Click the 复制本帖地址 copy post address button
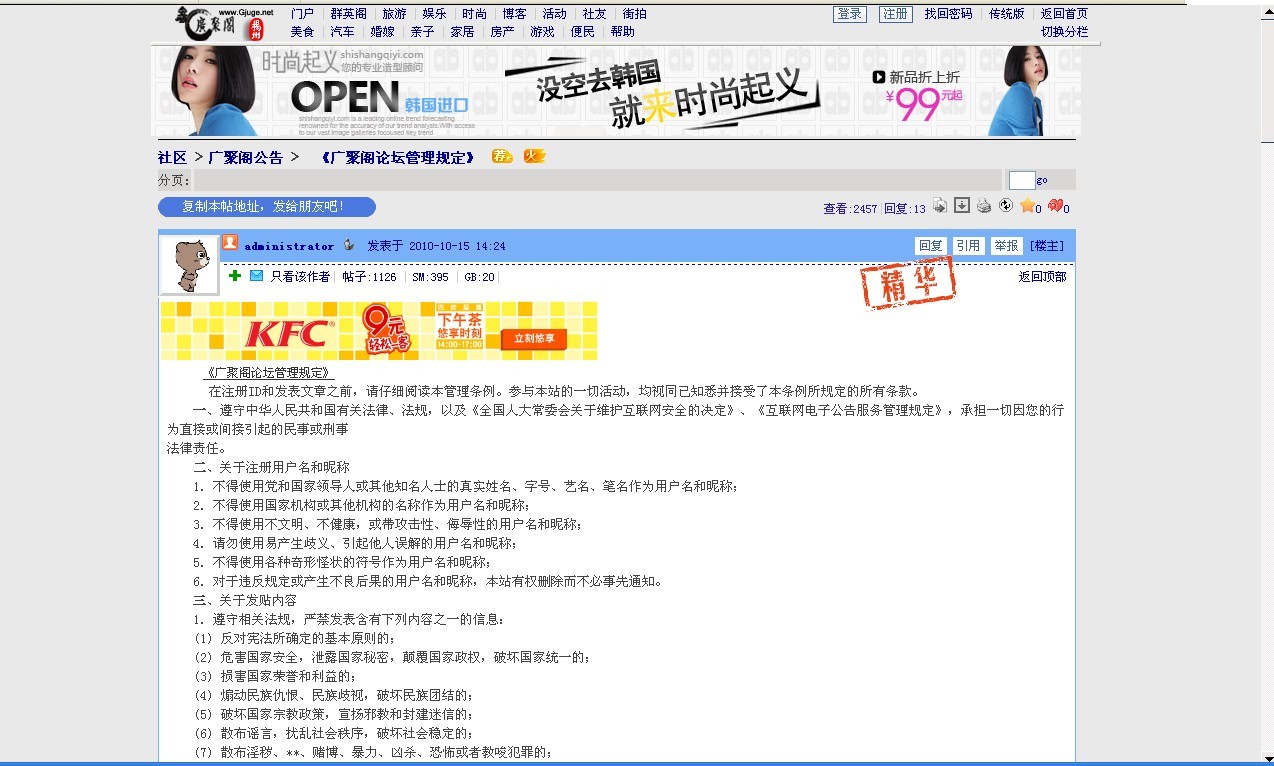Viewport: 1274px width, 766px height. (267, 207)
